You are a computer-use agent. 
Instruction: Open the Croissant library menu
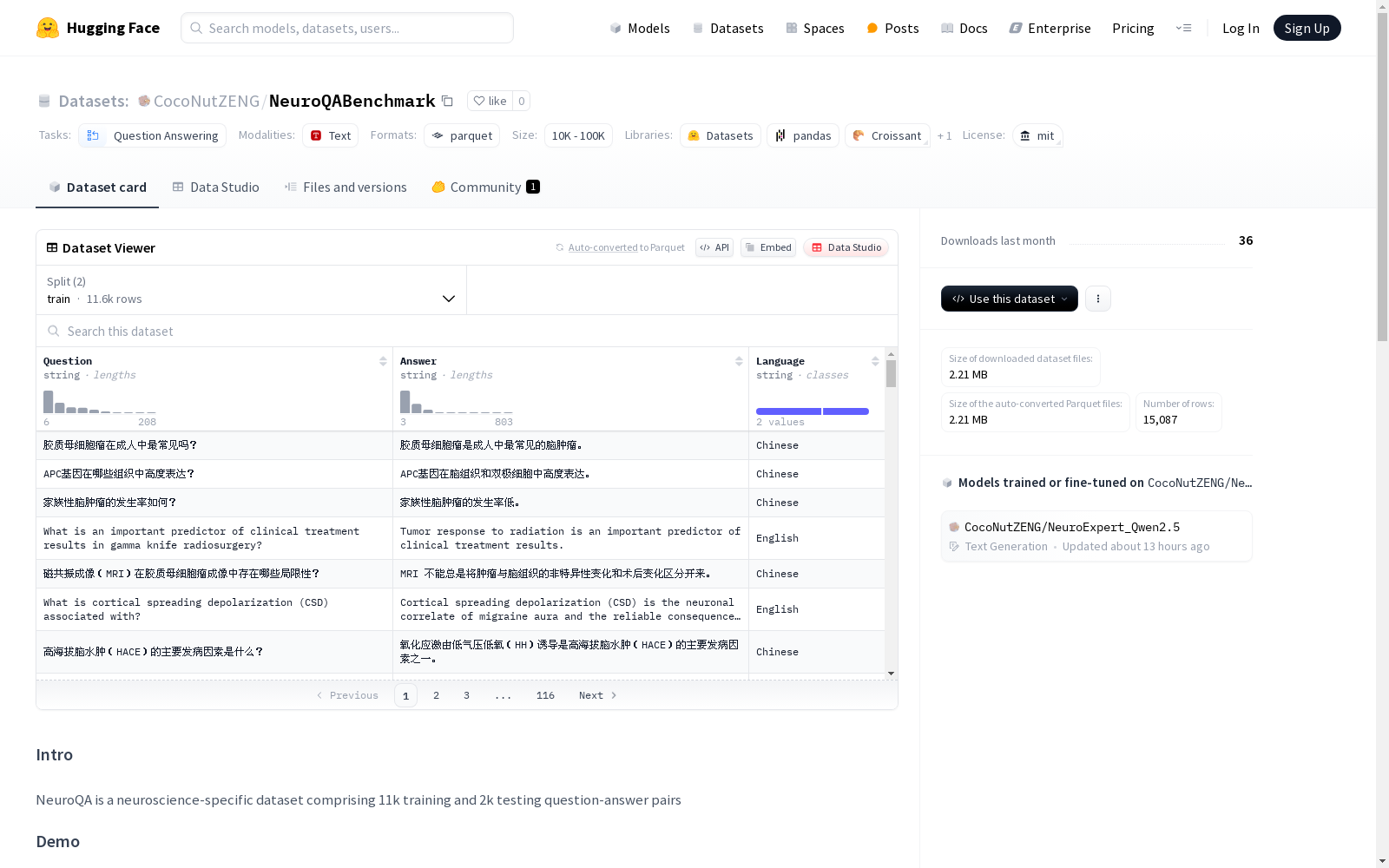887,135
